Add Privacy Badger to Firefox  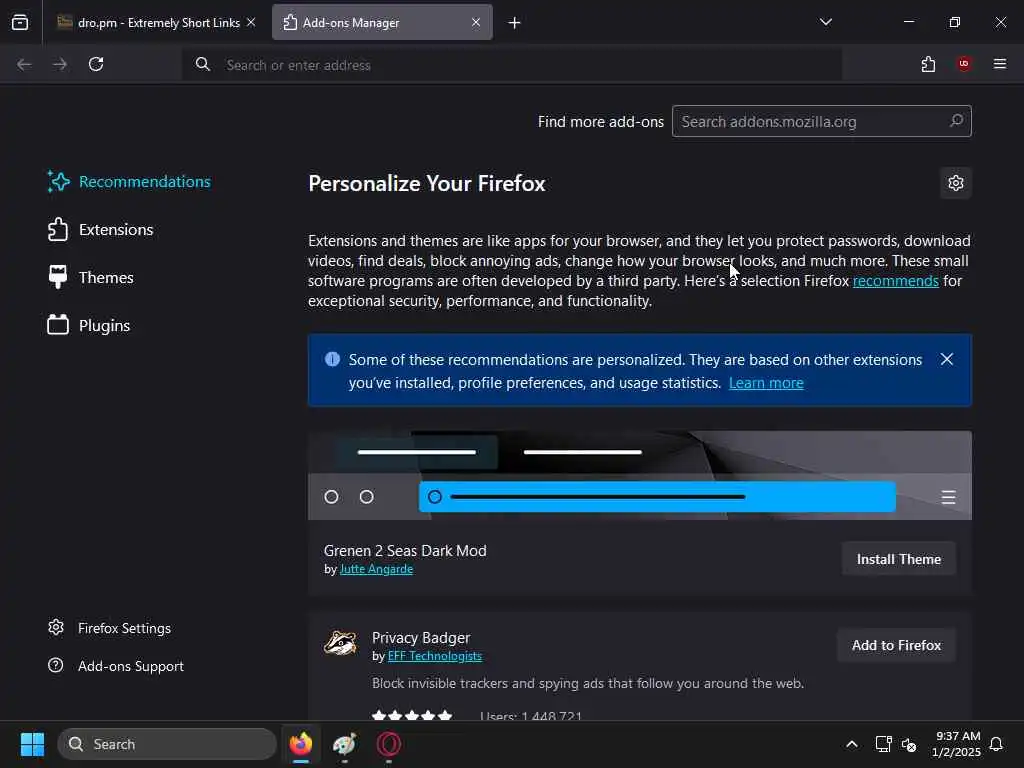[896, 645]
